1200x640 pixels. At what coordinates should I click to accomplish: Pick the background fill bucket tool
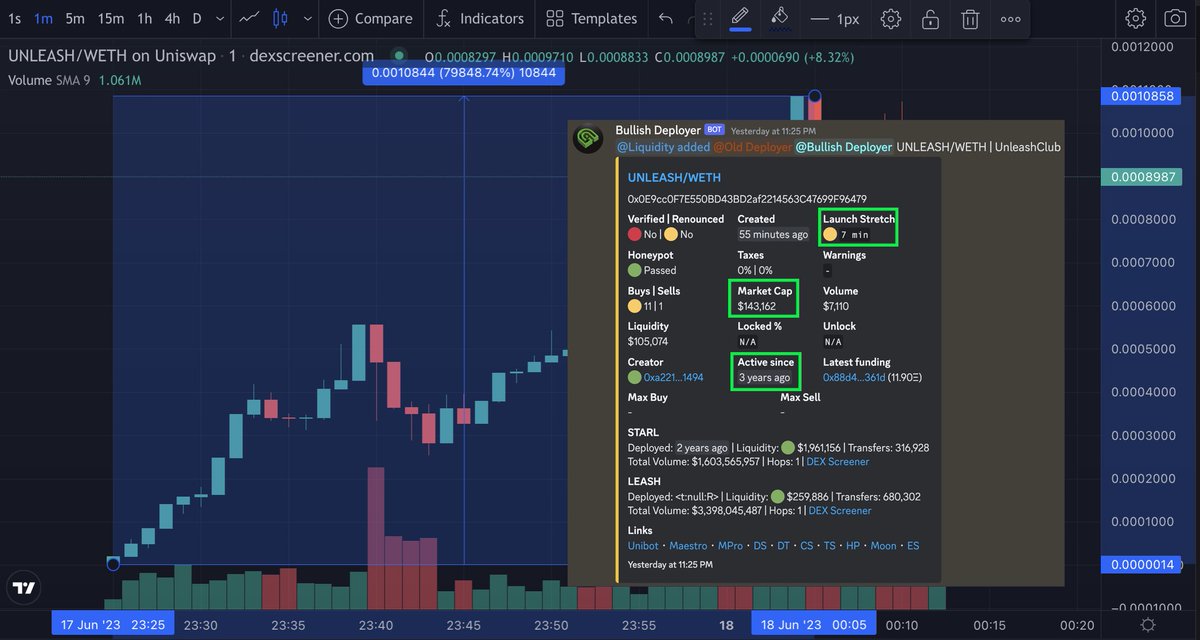pos(780,18)
